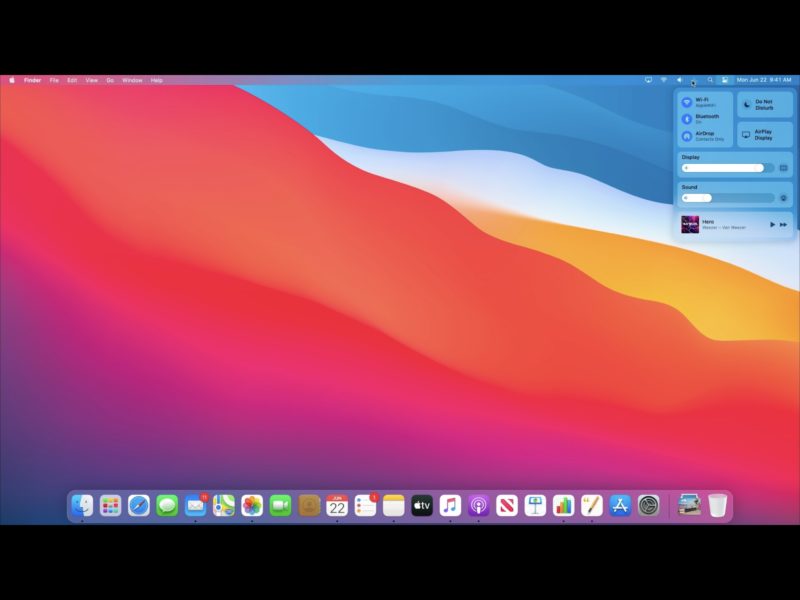The image size is (800, 600).
Task: Adjust the Display brightness slider
Action: pyautogui.click(x=728, y=168)
